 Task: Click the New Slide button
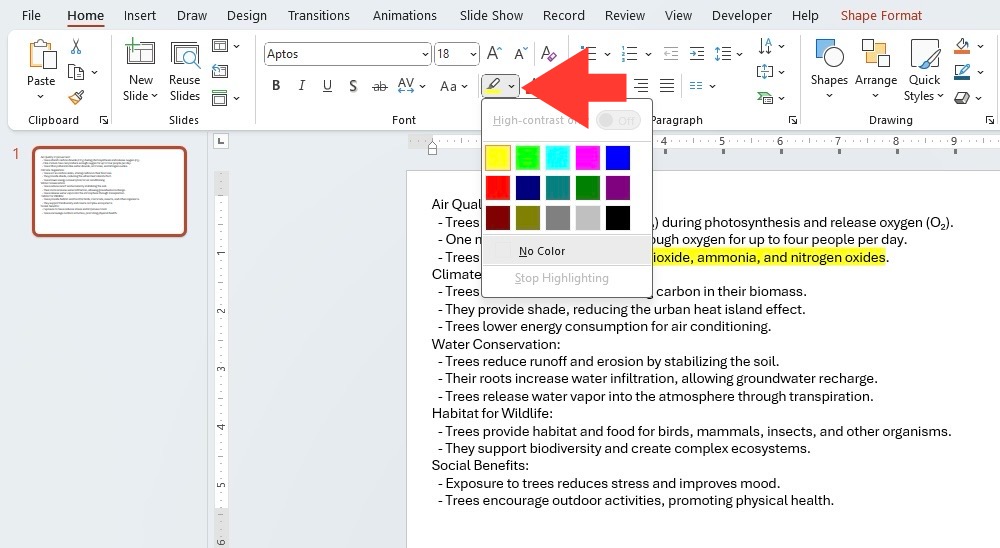(x=140, y=71)
